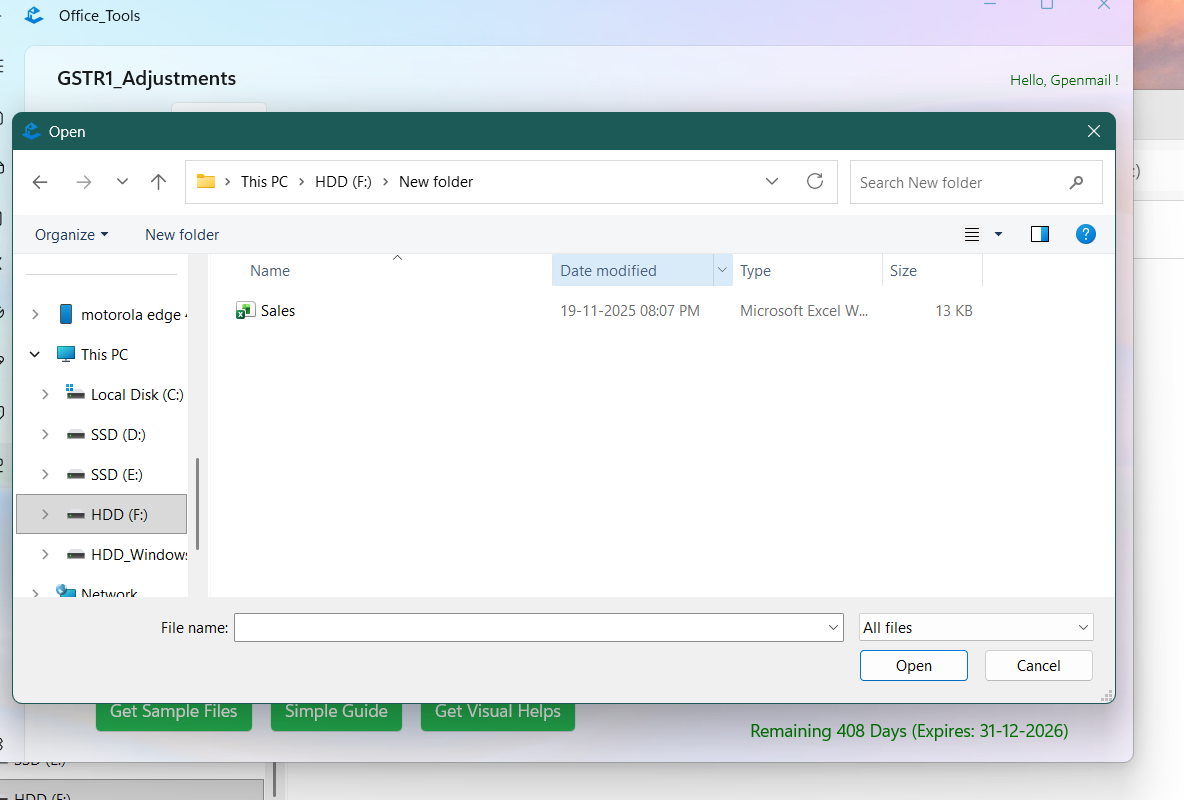Viewport: 1184px width, 800px height.
Task: Open the Organize menu
Action: 70,234
